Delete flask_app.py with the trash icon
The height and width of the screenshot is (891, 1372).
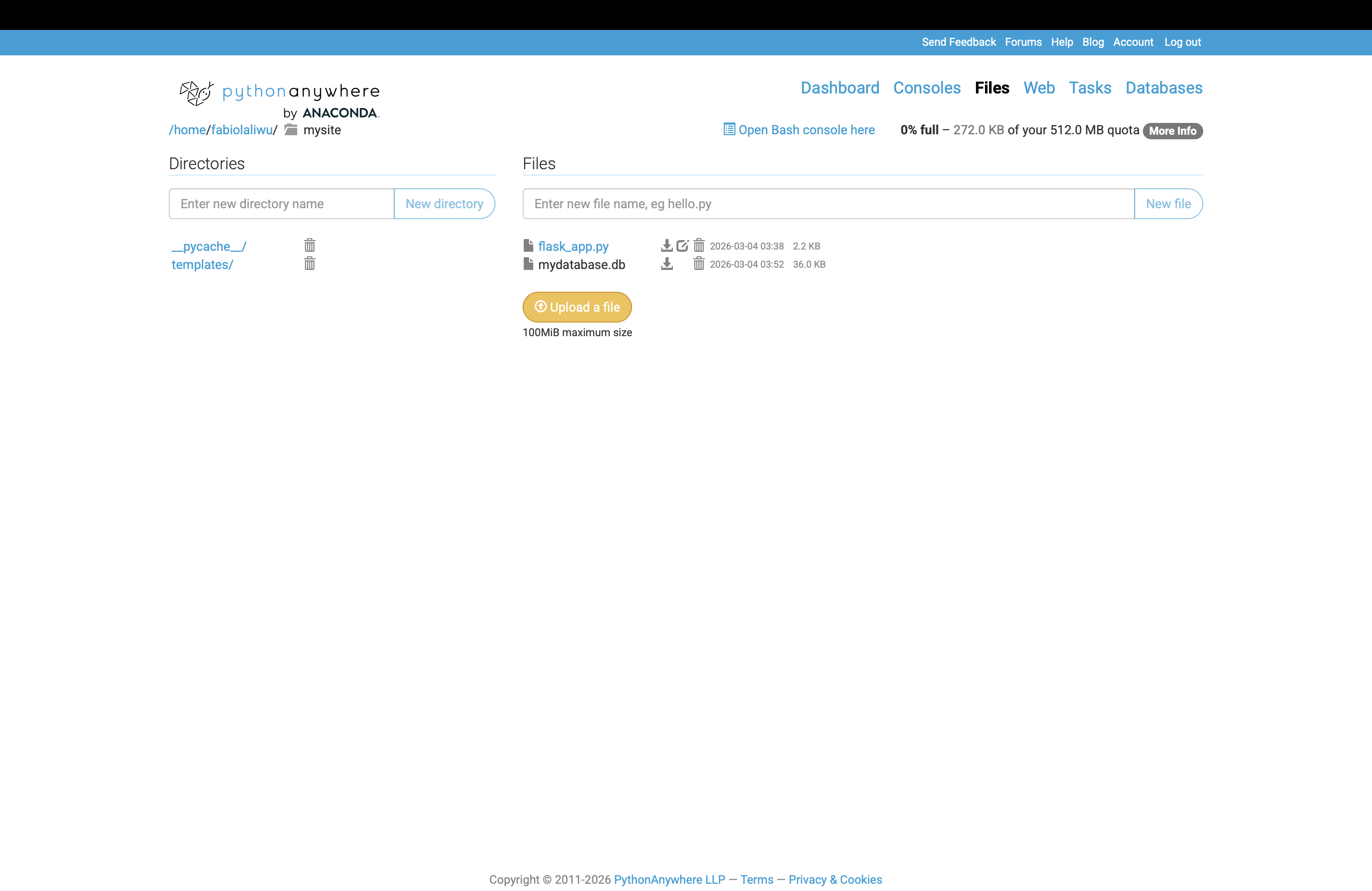(x=699, y=246)
